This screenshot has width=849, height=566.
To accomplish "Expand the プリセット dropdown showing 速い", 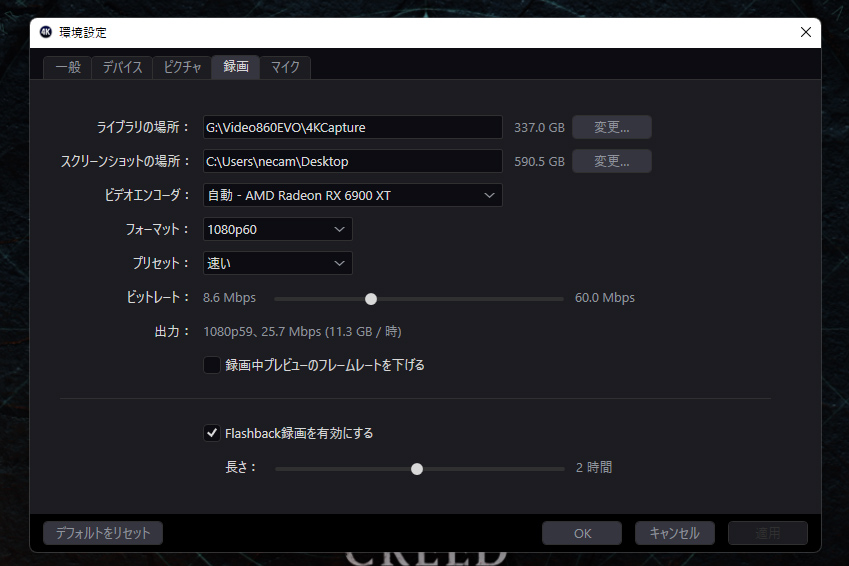I will tap(278, 263).
